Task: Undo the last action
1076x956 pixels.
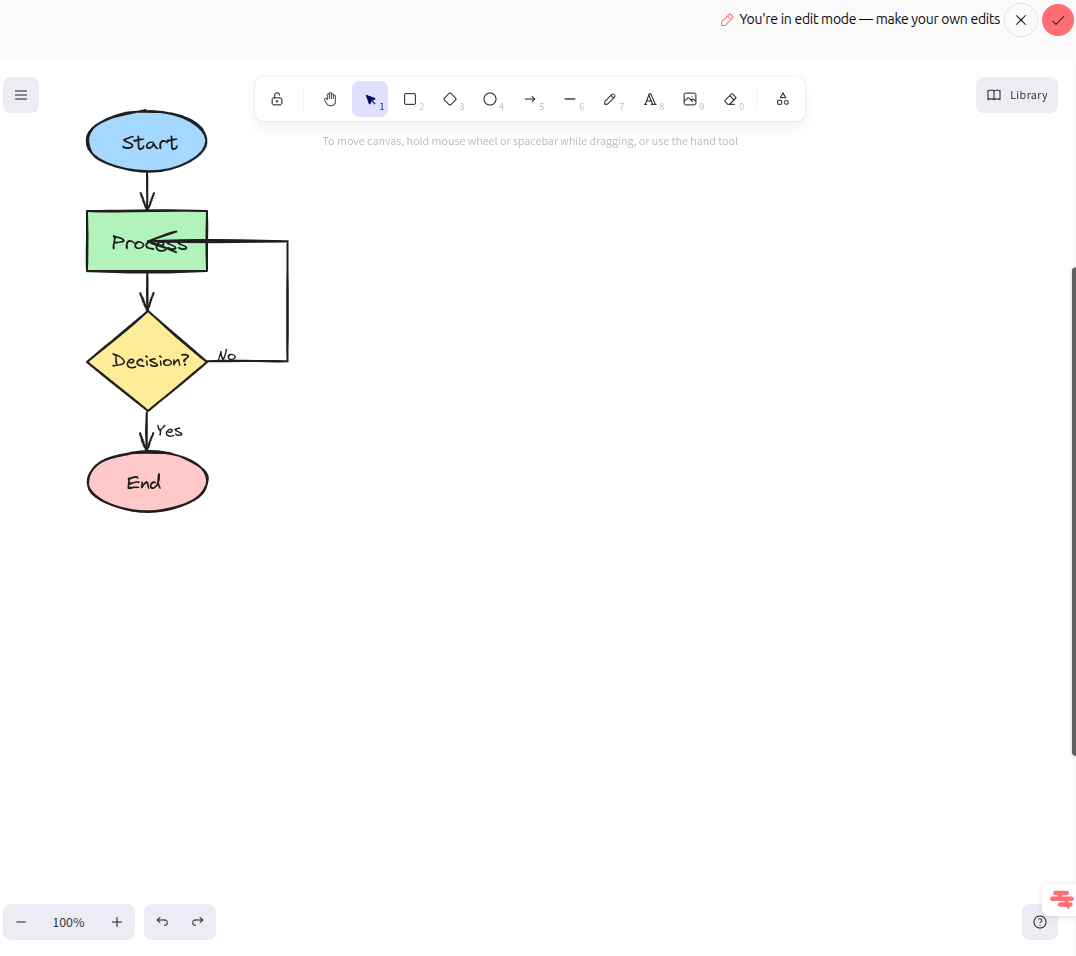Action: coord(162,922)
